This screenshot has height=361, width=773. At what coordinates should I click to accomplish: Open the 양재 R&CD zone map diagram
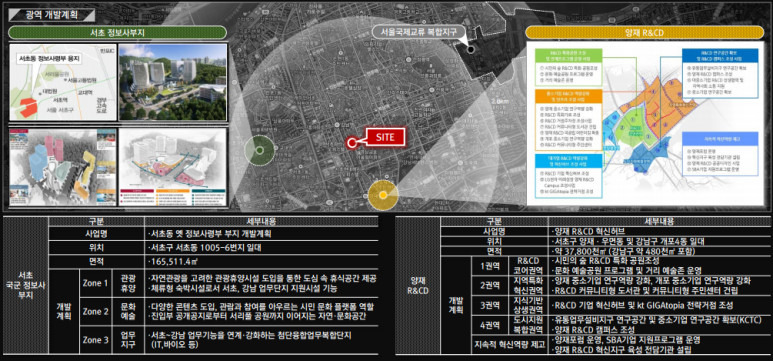[x=645, y=124]
